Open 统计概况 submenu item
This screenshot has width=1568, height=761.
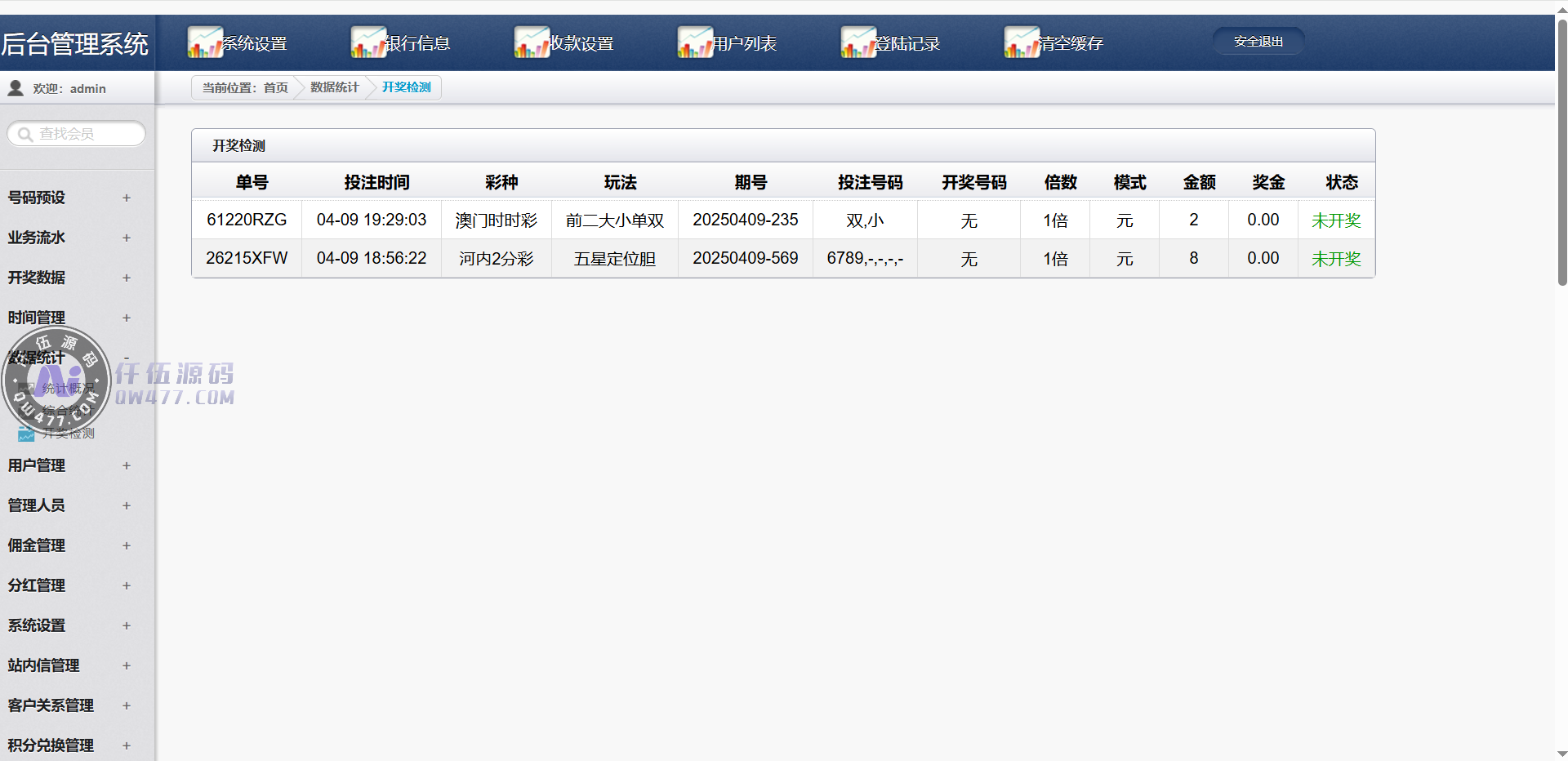point(67,389)
